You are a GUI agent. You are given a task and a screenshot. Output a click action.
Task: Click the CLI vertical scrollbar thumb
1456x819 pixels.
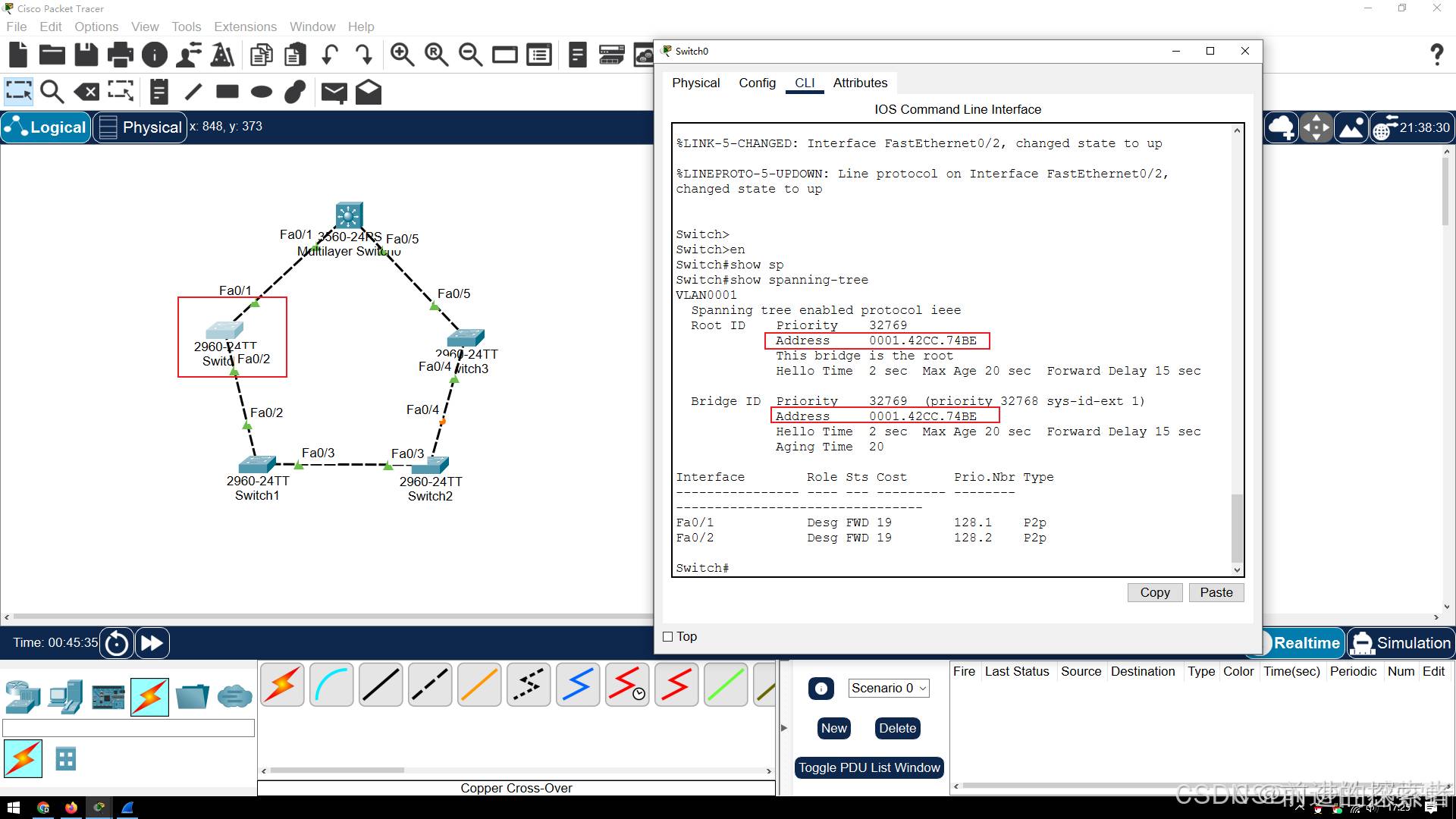pos(1237,528)
